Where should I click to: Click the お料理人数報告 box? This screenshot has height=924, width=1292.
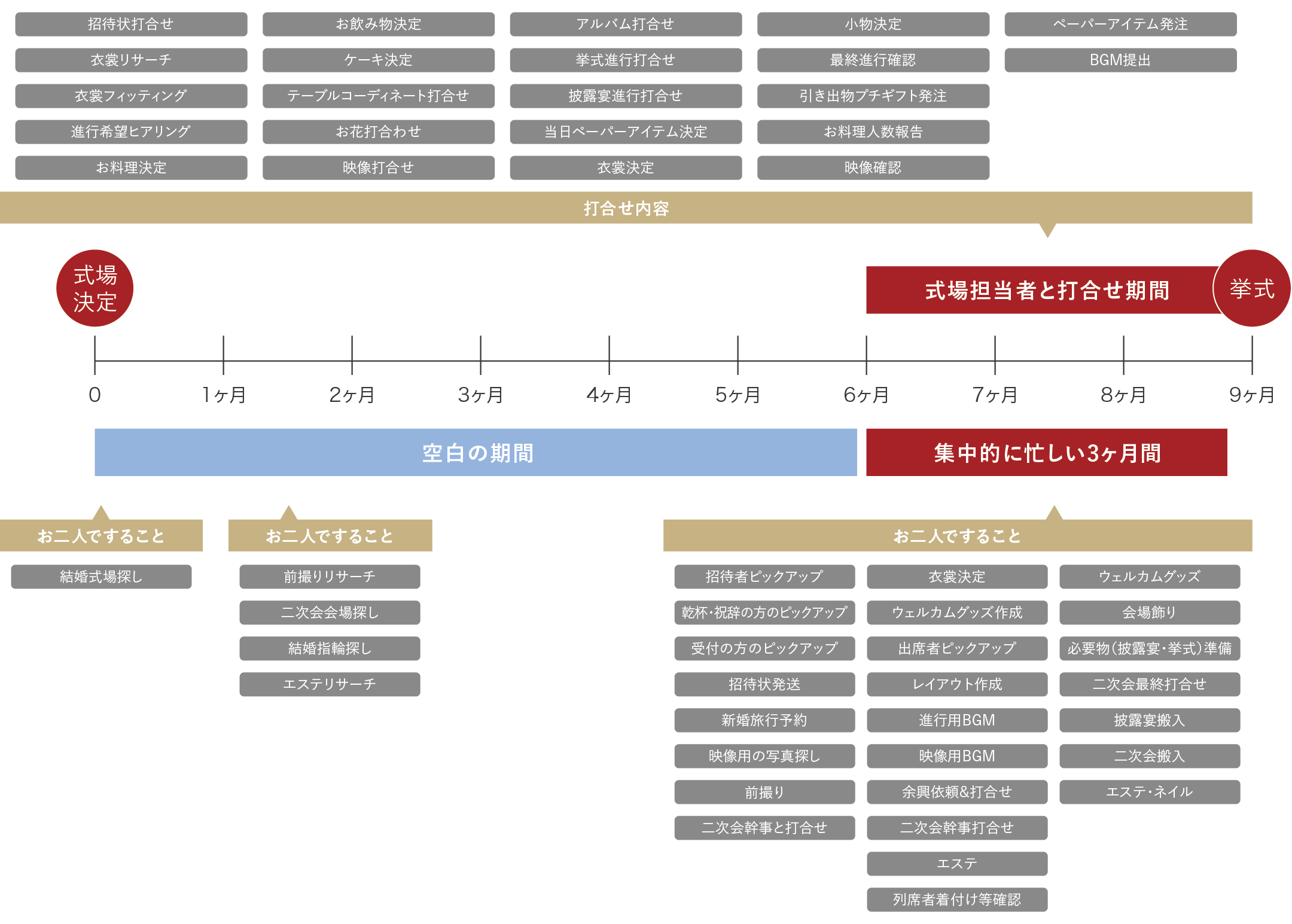click(873, 132)
